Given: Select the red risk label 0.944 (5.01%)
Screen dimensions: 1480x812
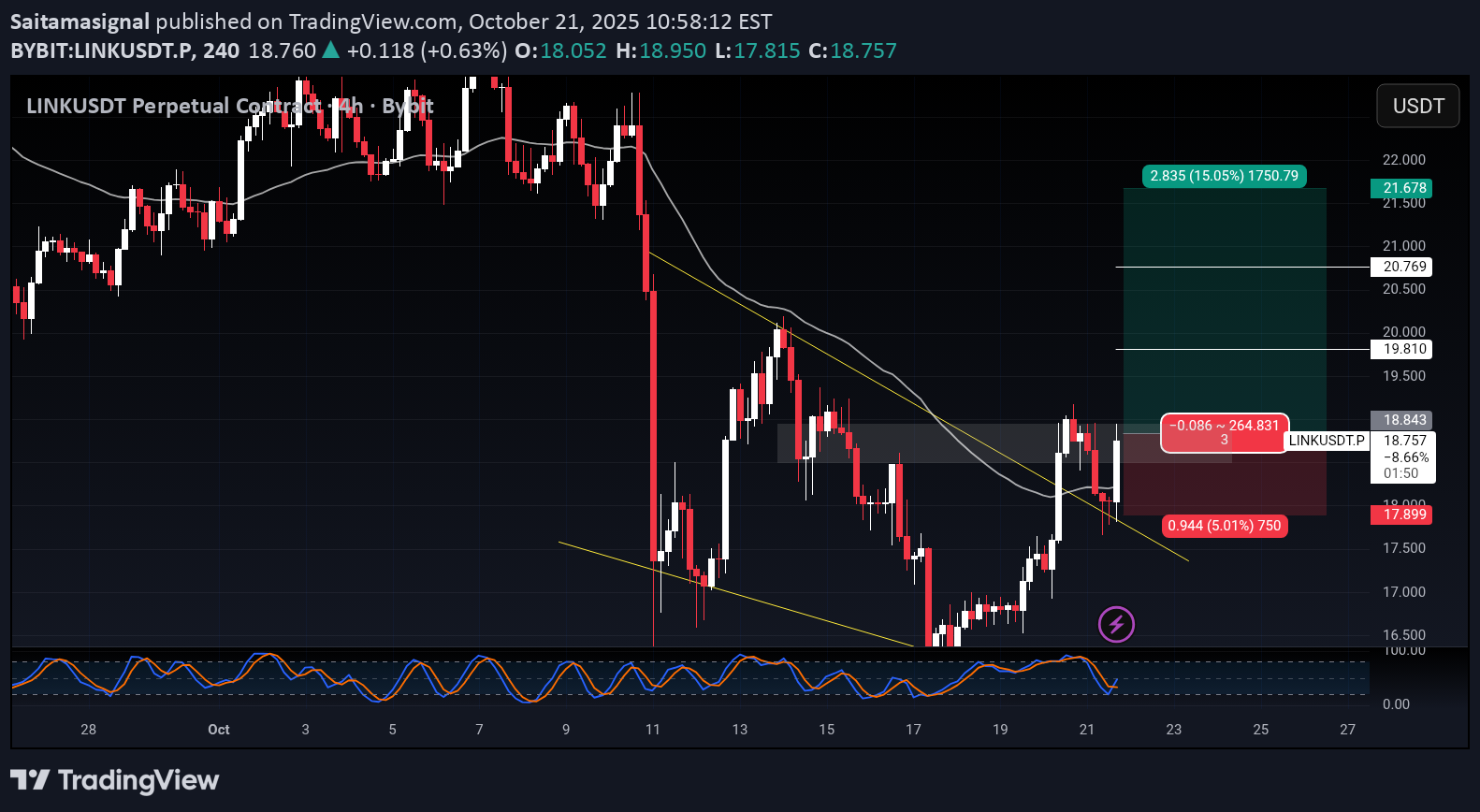Looking at the screenshot, I should [1224, 526].
